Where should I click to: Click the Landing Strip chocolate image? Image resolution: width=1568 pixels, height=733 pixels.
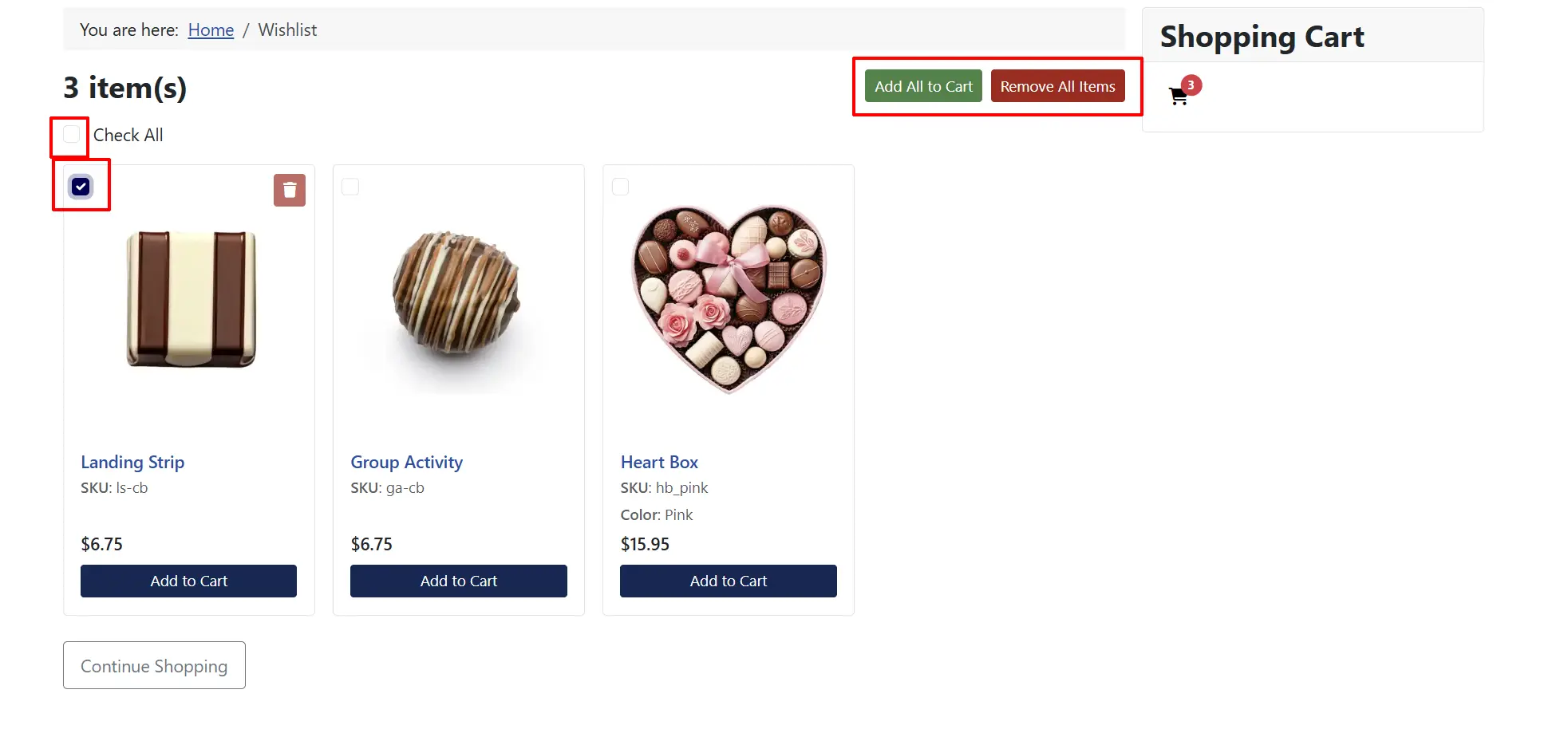tap(192, 299)
